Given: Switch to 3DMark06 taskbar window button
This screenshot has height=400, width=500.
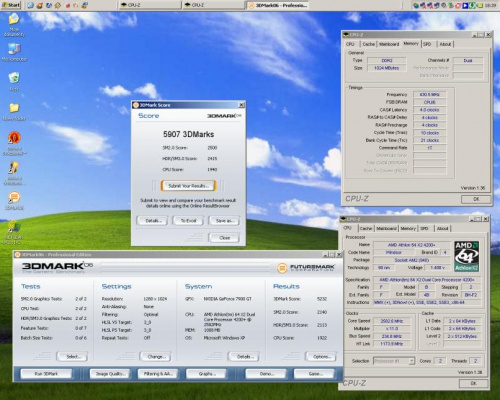Looking at the screenshot, I should point(277,5).
